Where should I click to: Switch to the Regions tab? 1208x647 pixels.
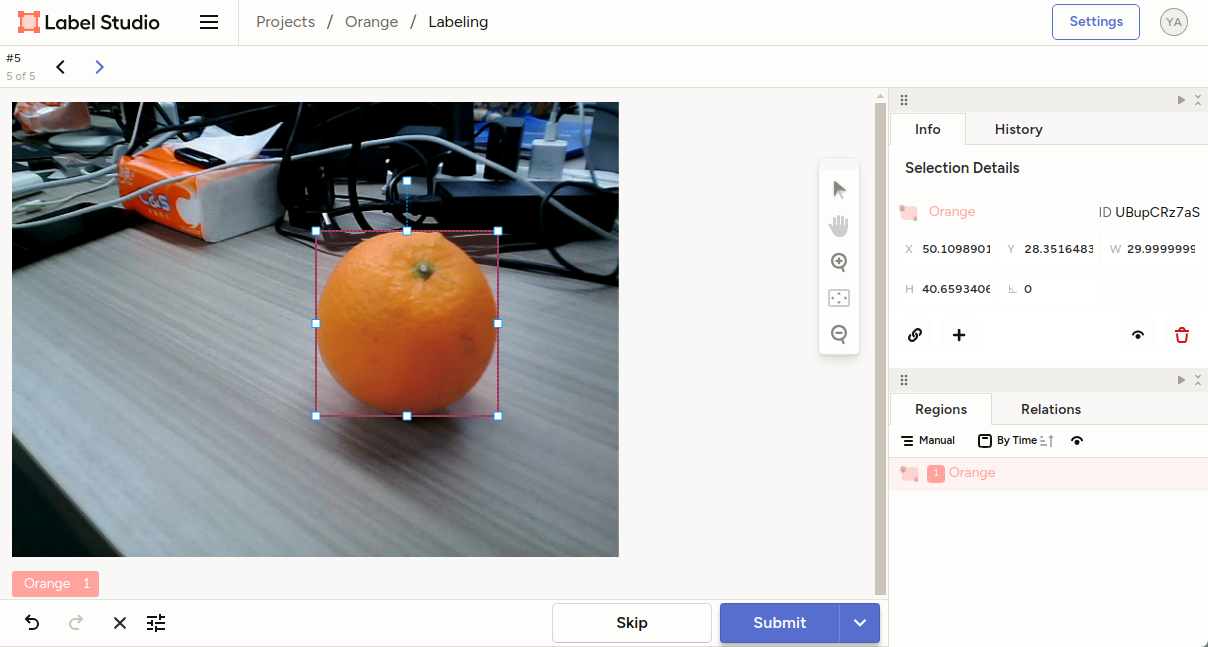coord(941,409)
